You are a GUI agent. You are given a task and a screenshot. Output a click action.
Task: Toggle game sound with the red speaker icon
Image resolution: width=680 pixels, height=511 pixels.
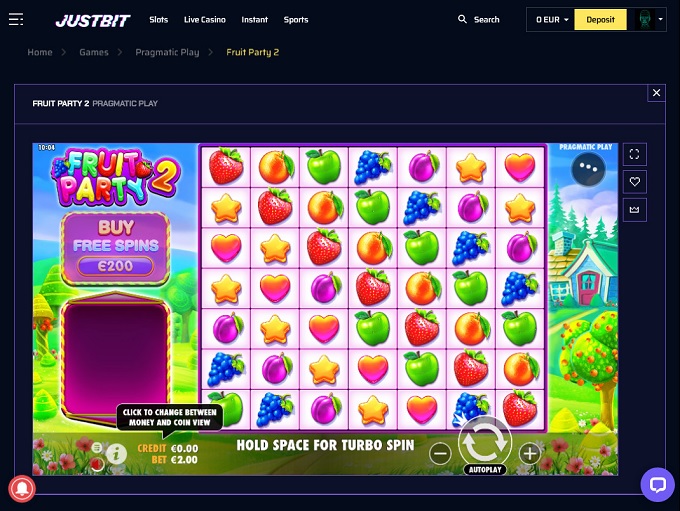coord(98,464)
